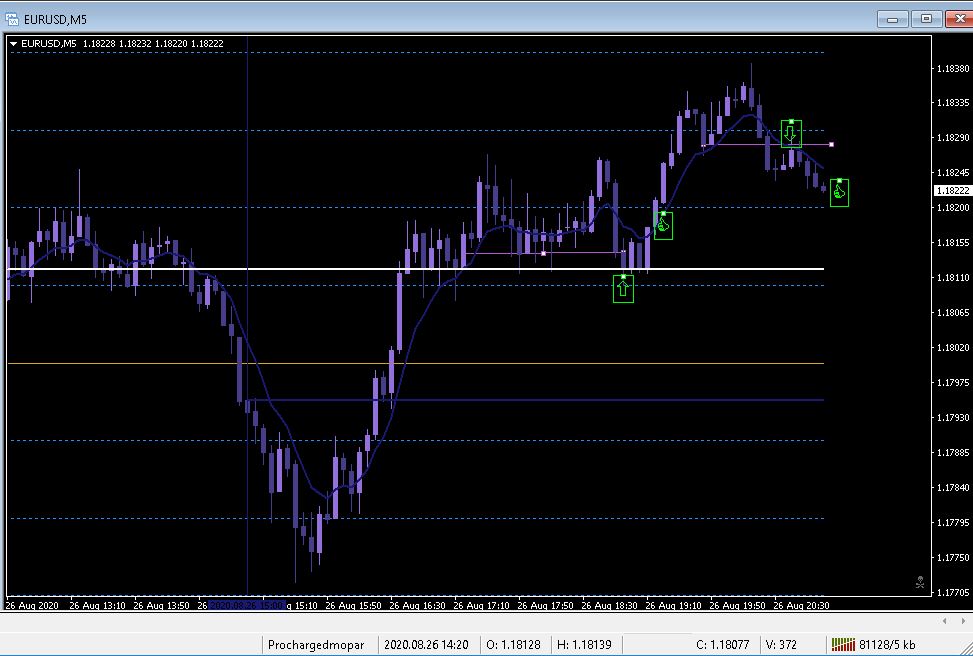Click the 81128/5 kb traffic indicator
The width and height of the screenshot is (973, 656).
click(887, 645)
